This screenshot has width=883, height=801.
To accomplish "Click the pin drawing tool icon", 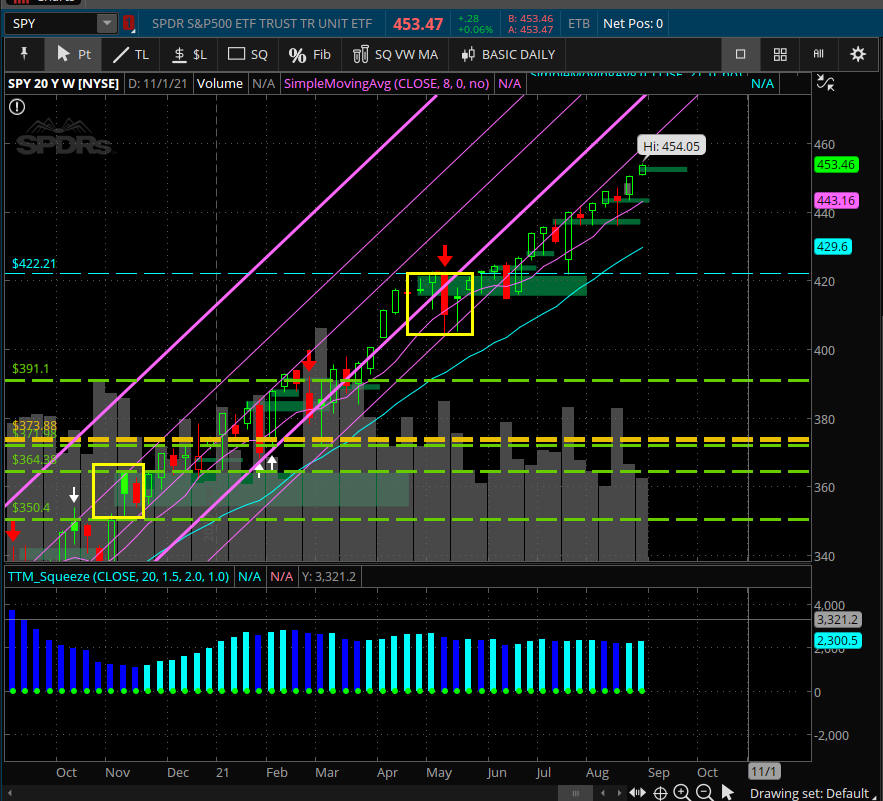I will click(x=24, y=54).
